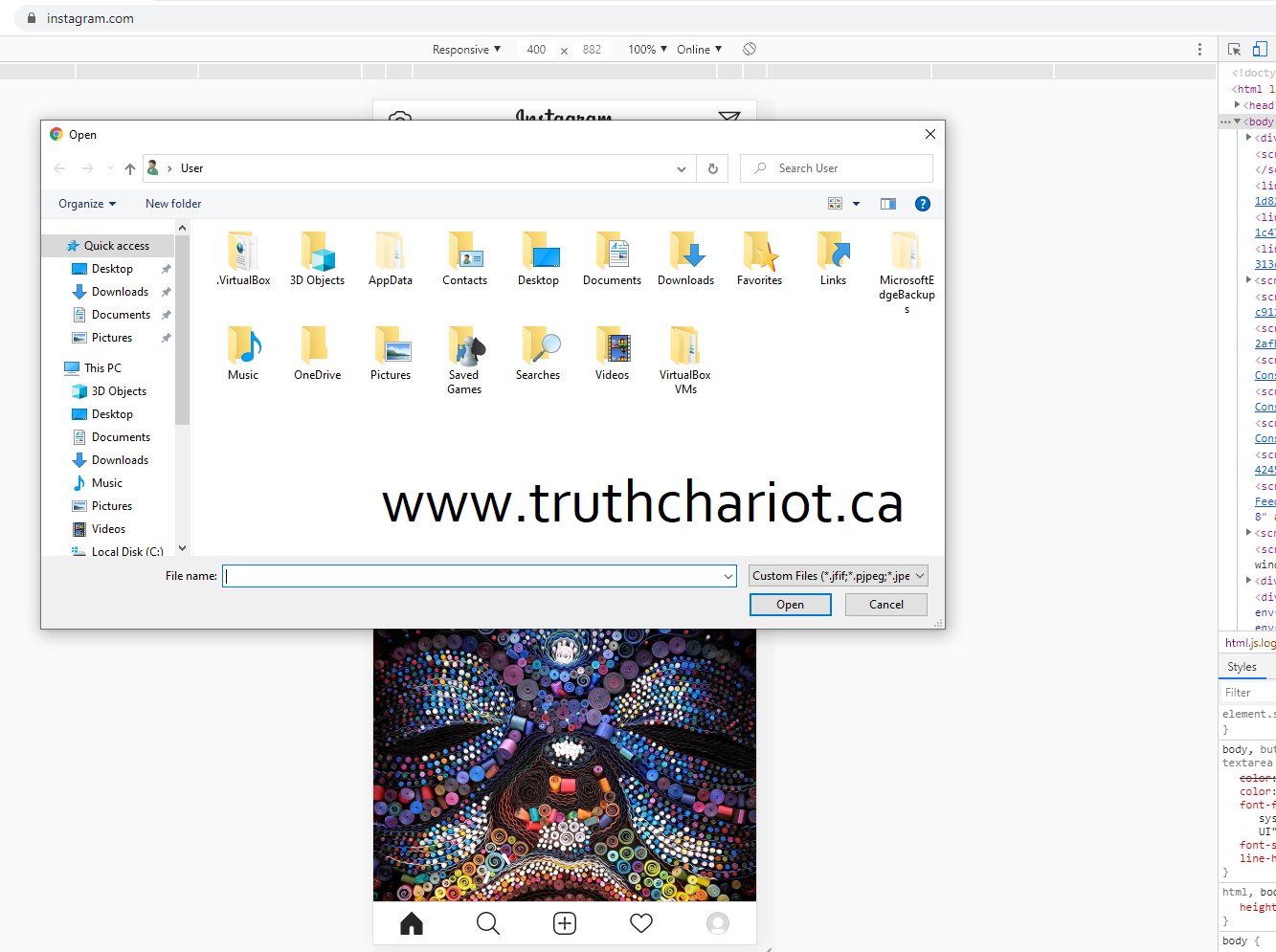Screen dimensions: 1276x952
Task: Select the Favorites folder
Action: tap(759, 258)
